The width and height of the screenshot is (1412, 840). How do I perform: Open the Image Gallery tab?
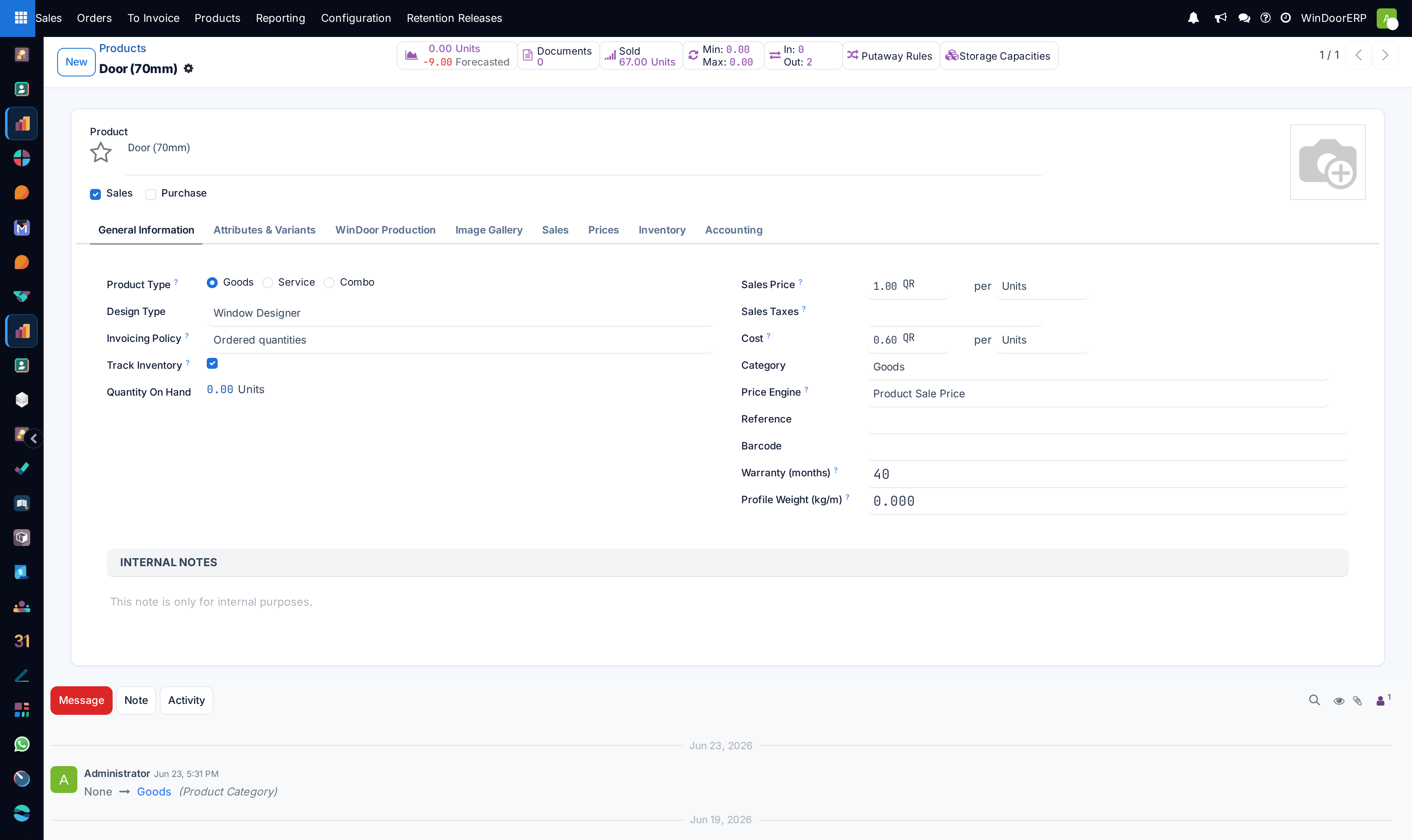coord(489,230)
